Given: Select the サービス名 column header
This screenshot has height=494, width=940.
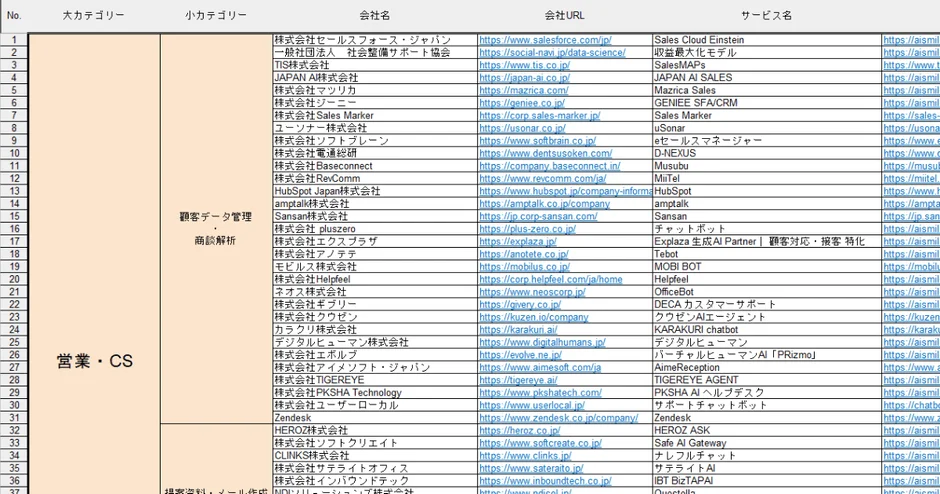Looking at the screenshot, I should (x=766, y=16).
